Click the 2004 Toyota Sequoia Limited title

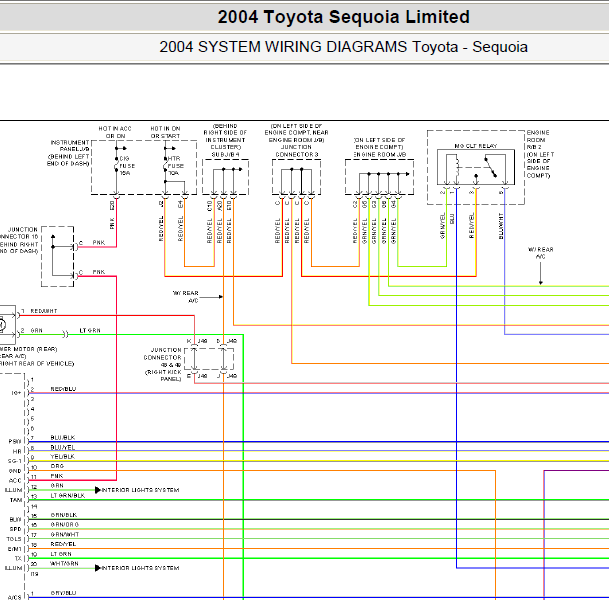[343, 17]
